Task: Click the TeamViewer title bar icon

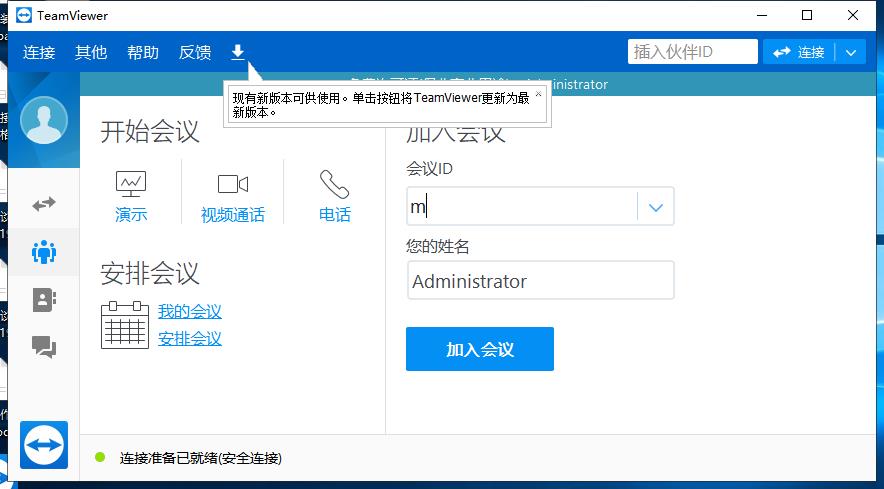Action: pos(24,15)
